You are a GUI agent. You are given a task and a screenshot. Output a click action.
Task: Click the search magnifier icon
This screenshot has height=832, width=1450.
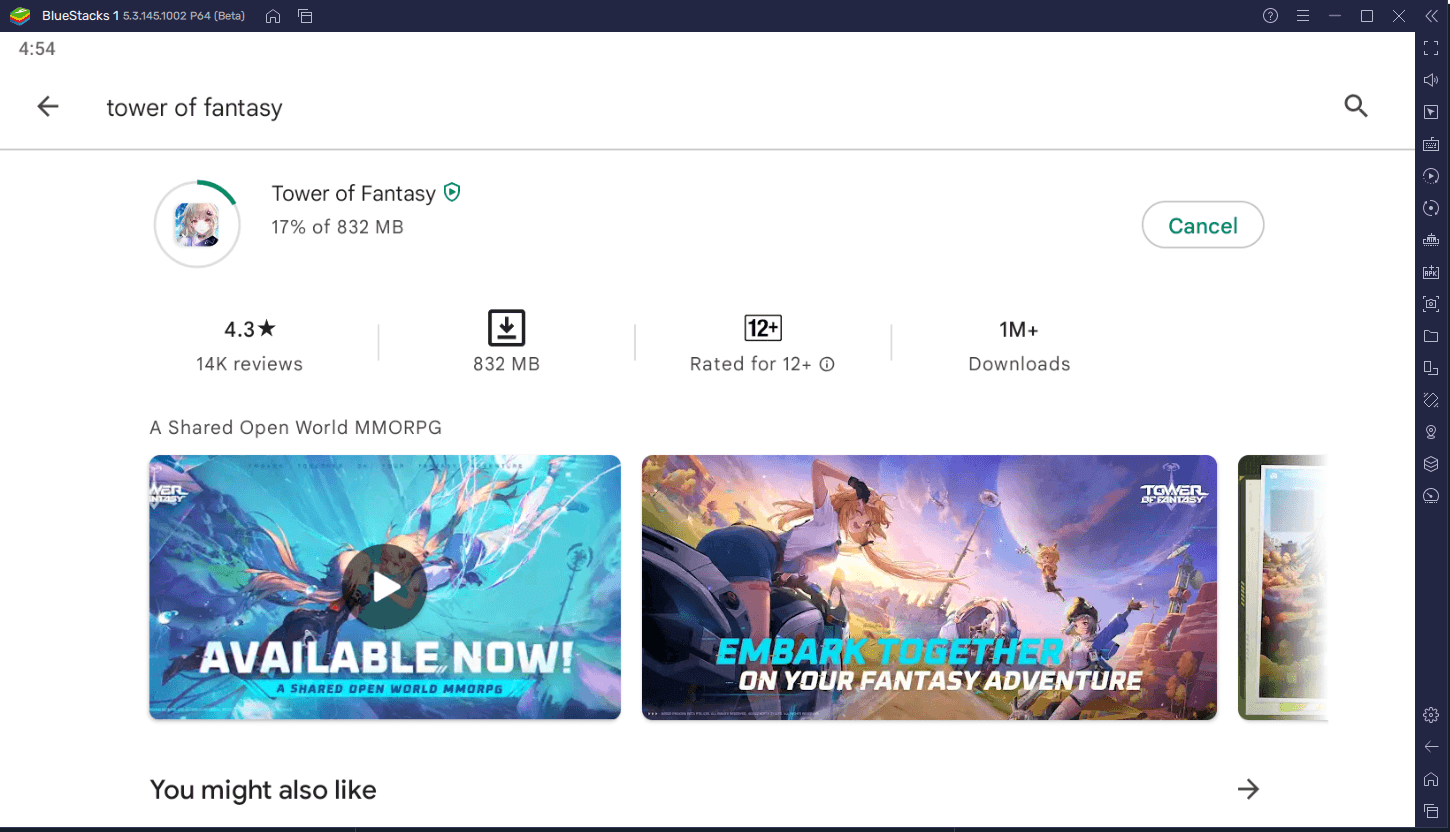click(1356, 106)
